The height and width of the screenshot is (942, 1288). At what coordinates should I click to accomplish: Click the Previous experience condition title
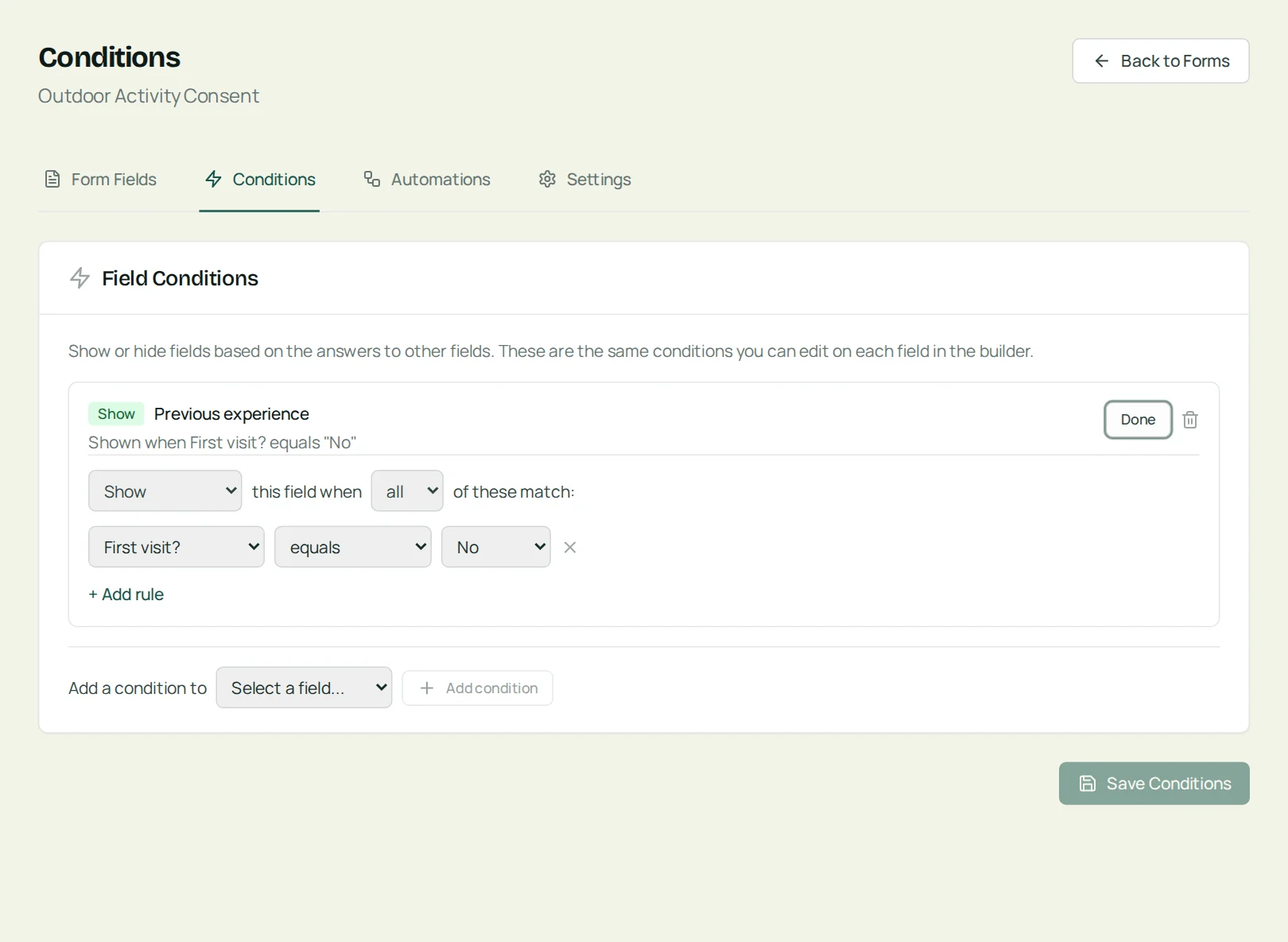click(x=231, y=414)
